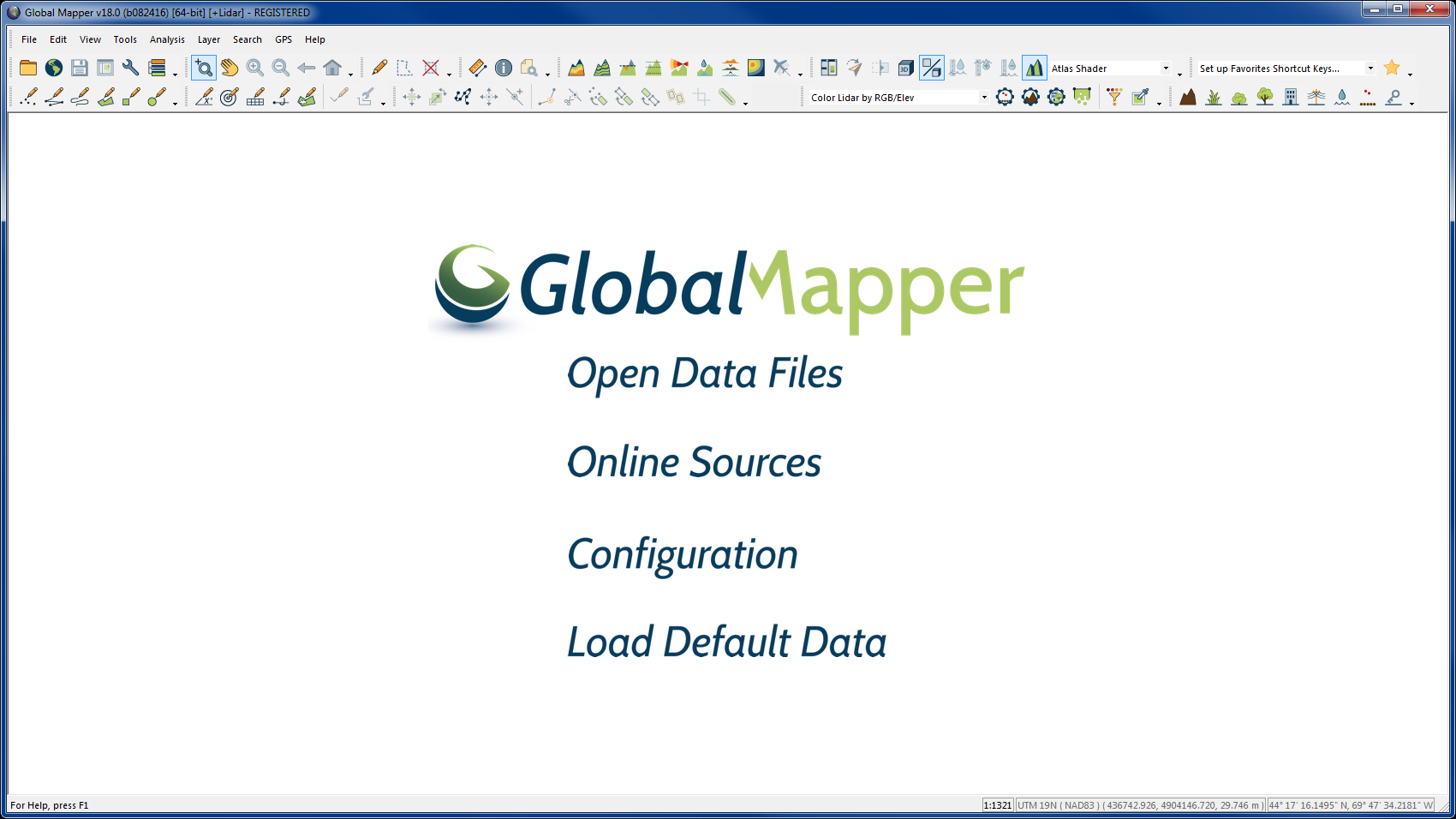
Task: Select the Zoom tool with plus magnifier
Action: point(204,68)
